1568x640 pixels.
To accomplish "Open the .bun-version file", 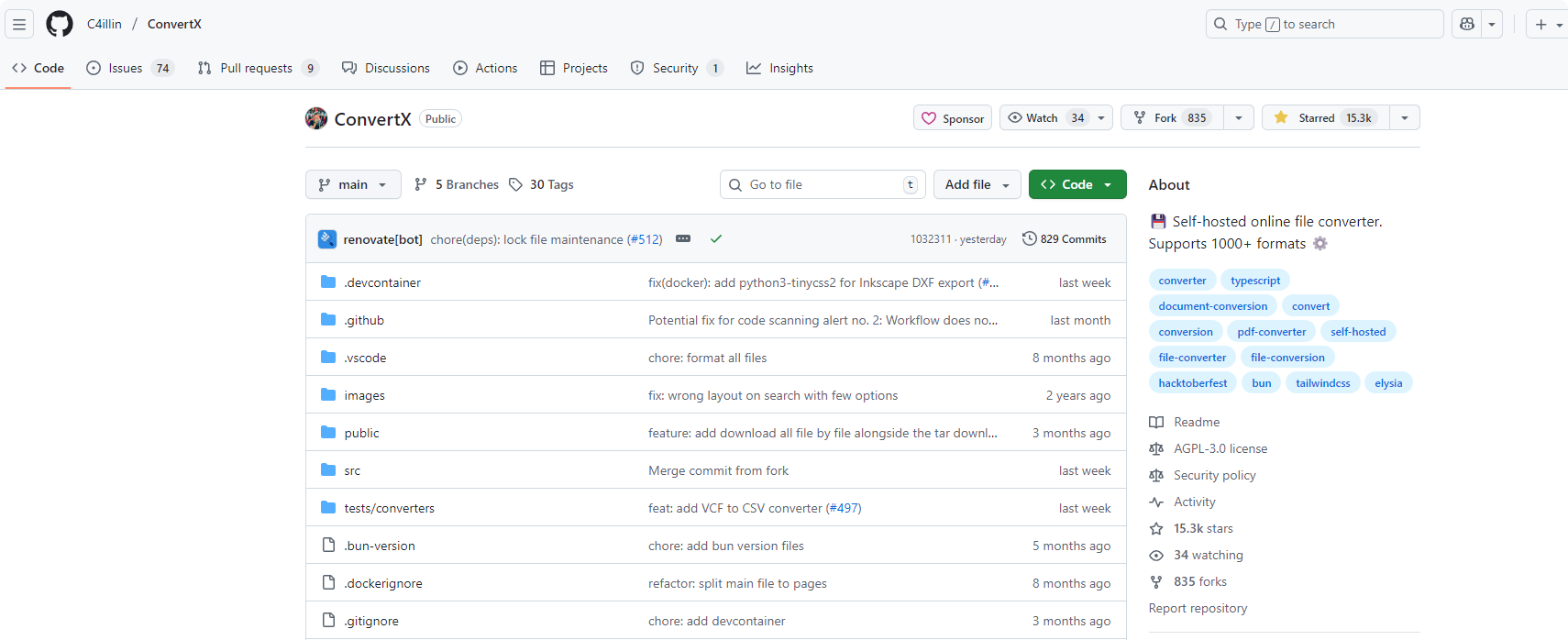I will pyautogui.click(x=380, y=546).
